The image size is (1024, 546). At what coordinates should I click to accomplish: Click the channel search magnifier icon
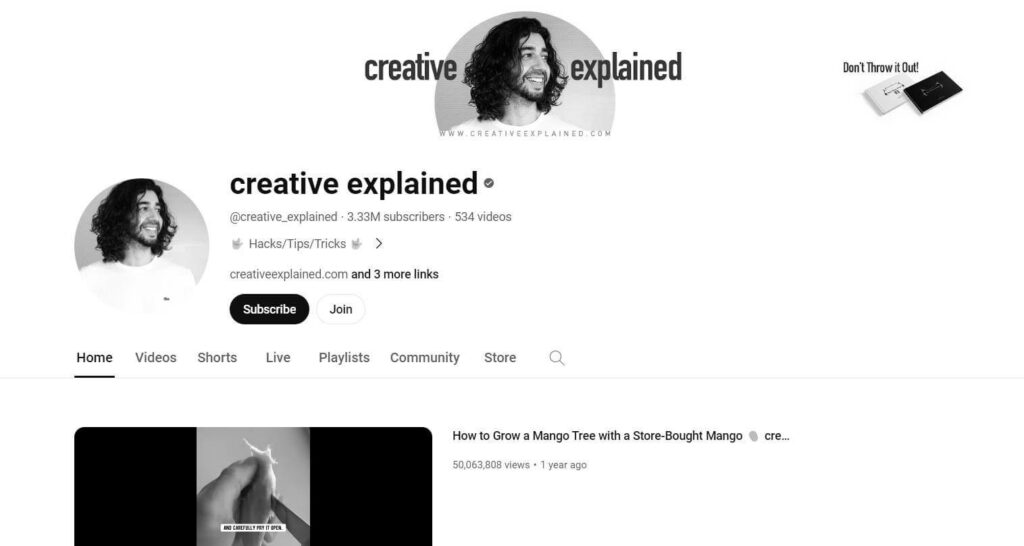(x=556, y=358)
